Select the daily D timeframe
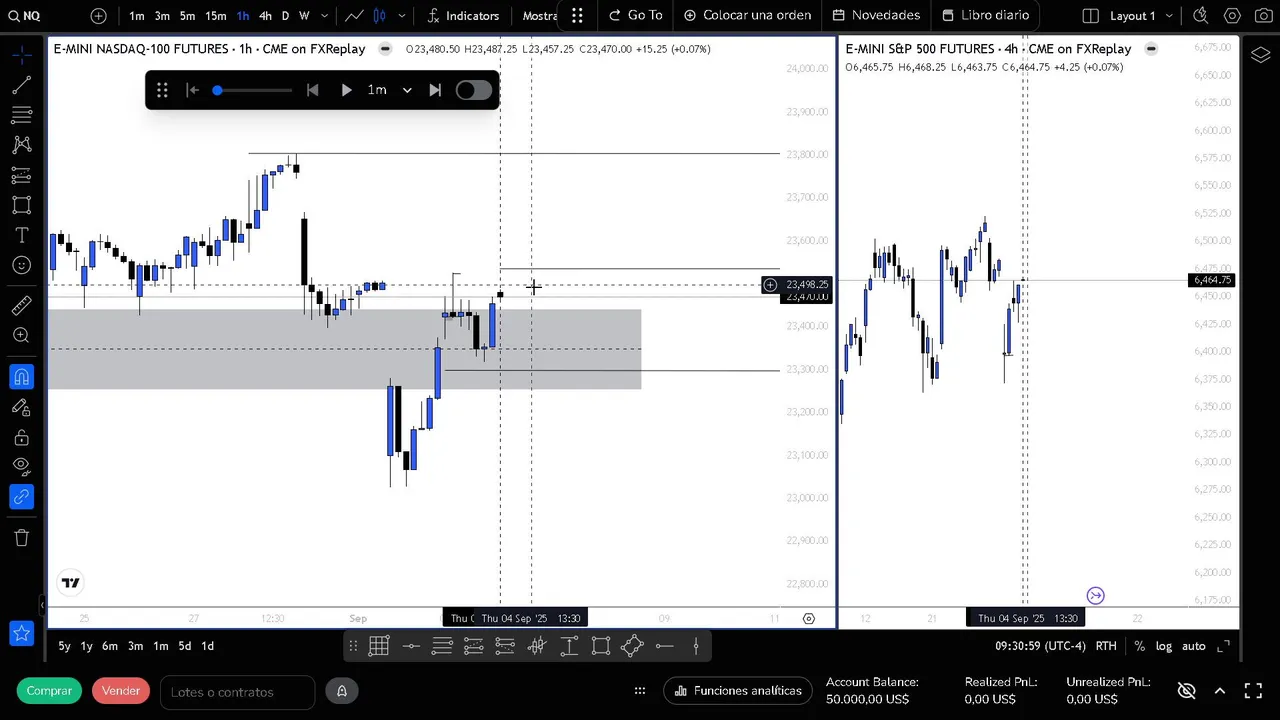Image resolution: width=1280 pixels, height=720 pixels. pos(285,15)
